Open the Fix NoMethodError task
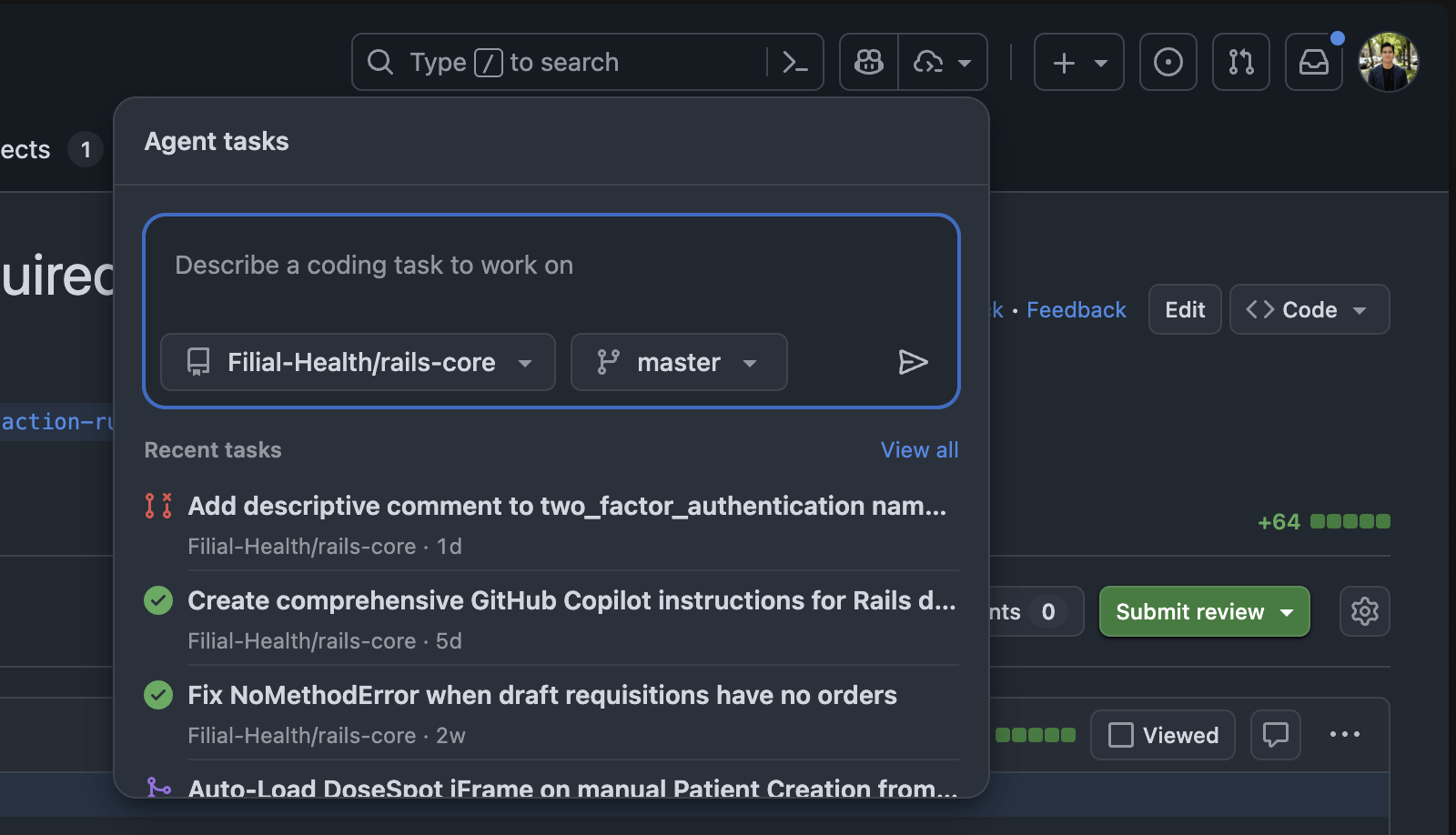1456x835 pixels. coord(542,695)
